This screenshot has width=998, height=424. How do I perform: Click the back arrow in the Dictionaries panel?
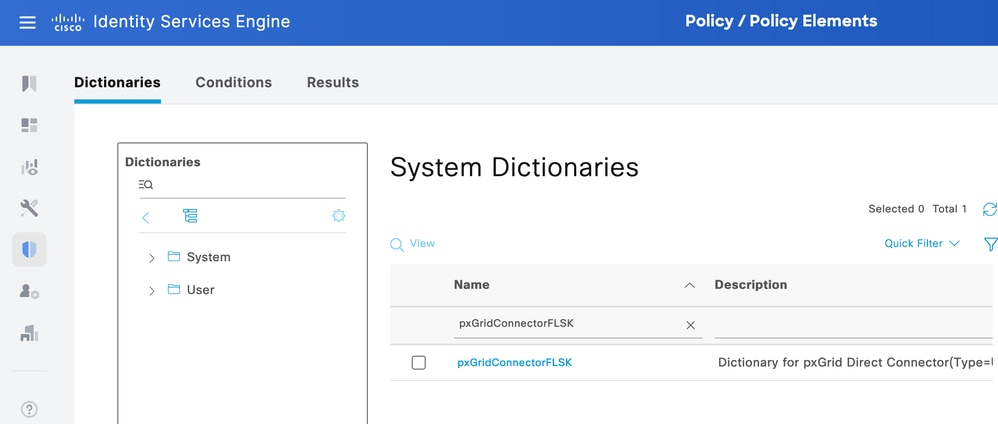[145, 218]
